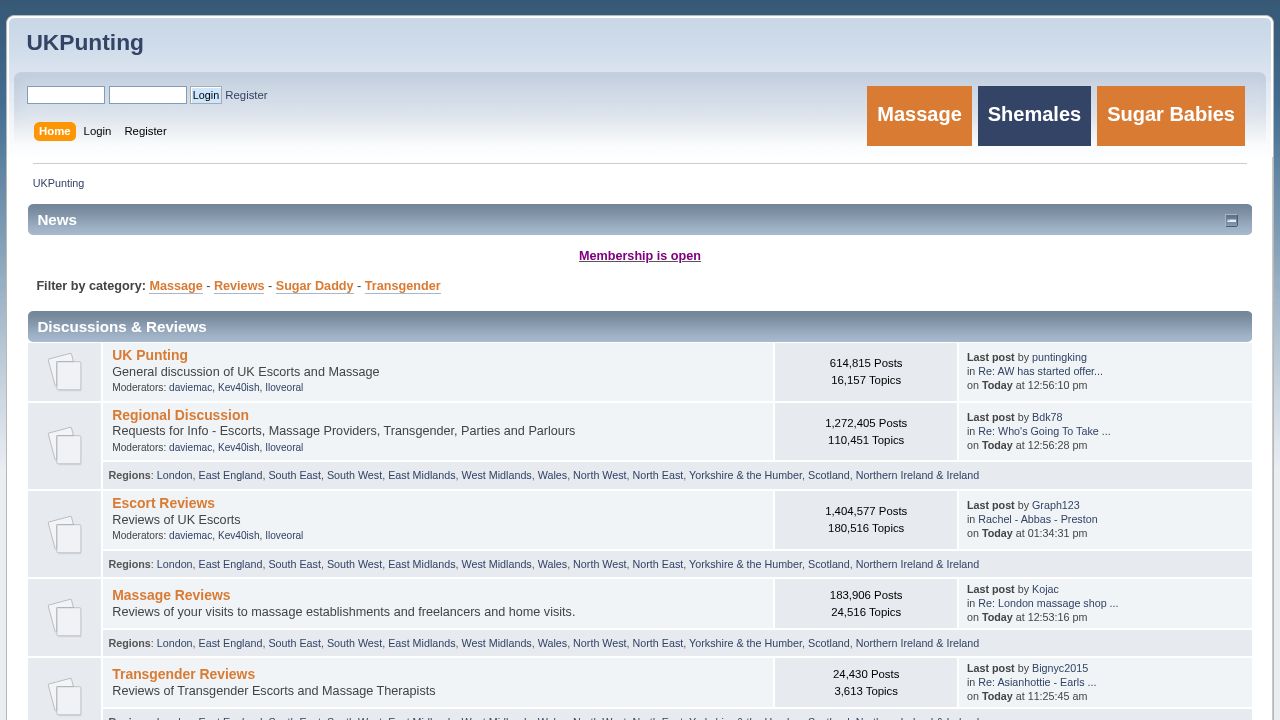
Task: Click the Regional Discussion board folder icon
Action: [x=65, y=446]
